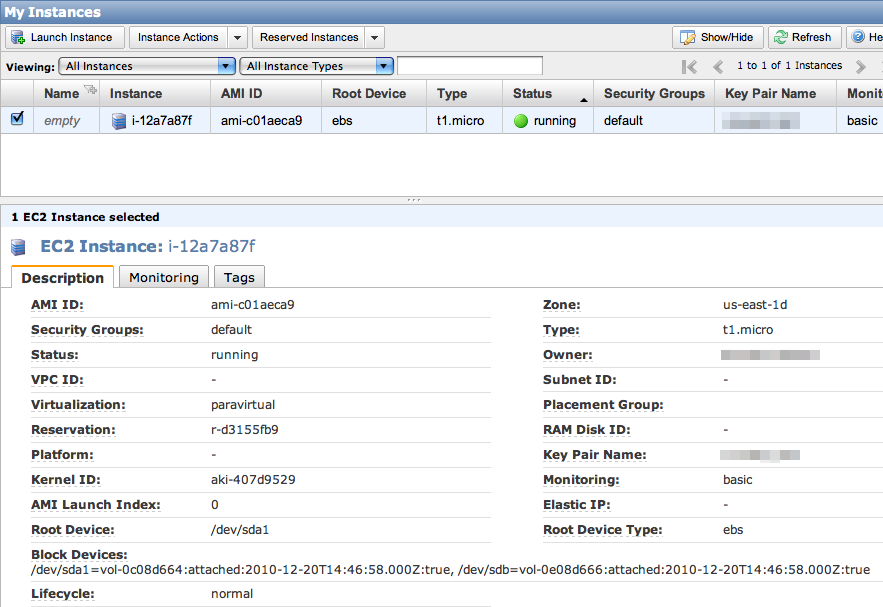The height and width of the screenshot is (607, 883).
Task: Click the Launch Instance server icon
Action: tap(18, 37)
